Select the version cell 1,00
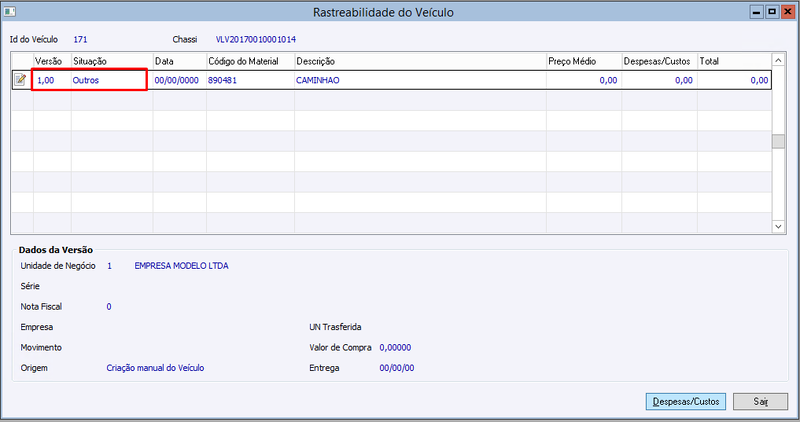Image resolution: width=800 pixels, height=422 pixels. coord(52,80)
